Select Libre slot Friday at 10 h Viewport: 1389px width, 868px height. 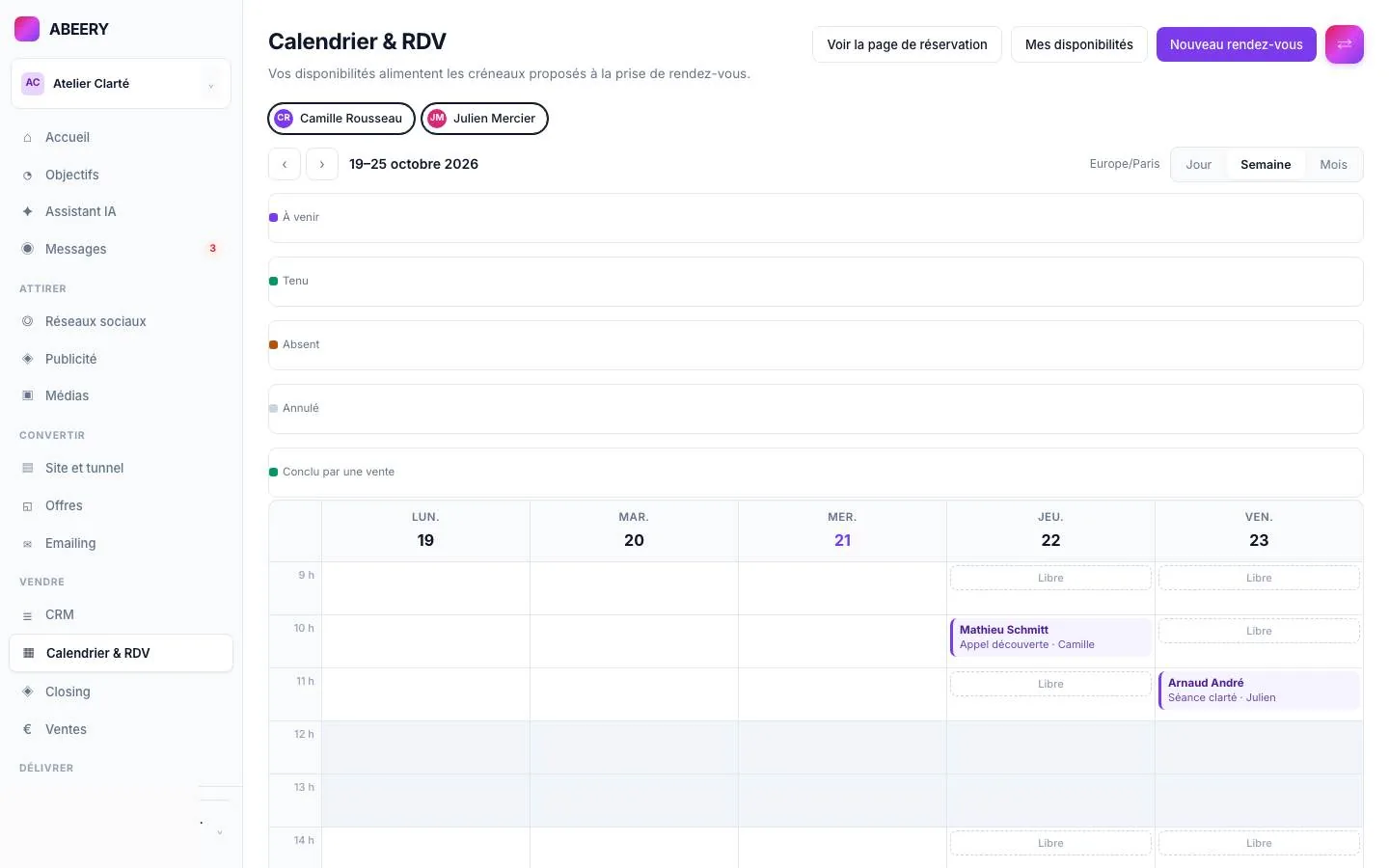click(1259, 631)
